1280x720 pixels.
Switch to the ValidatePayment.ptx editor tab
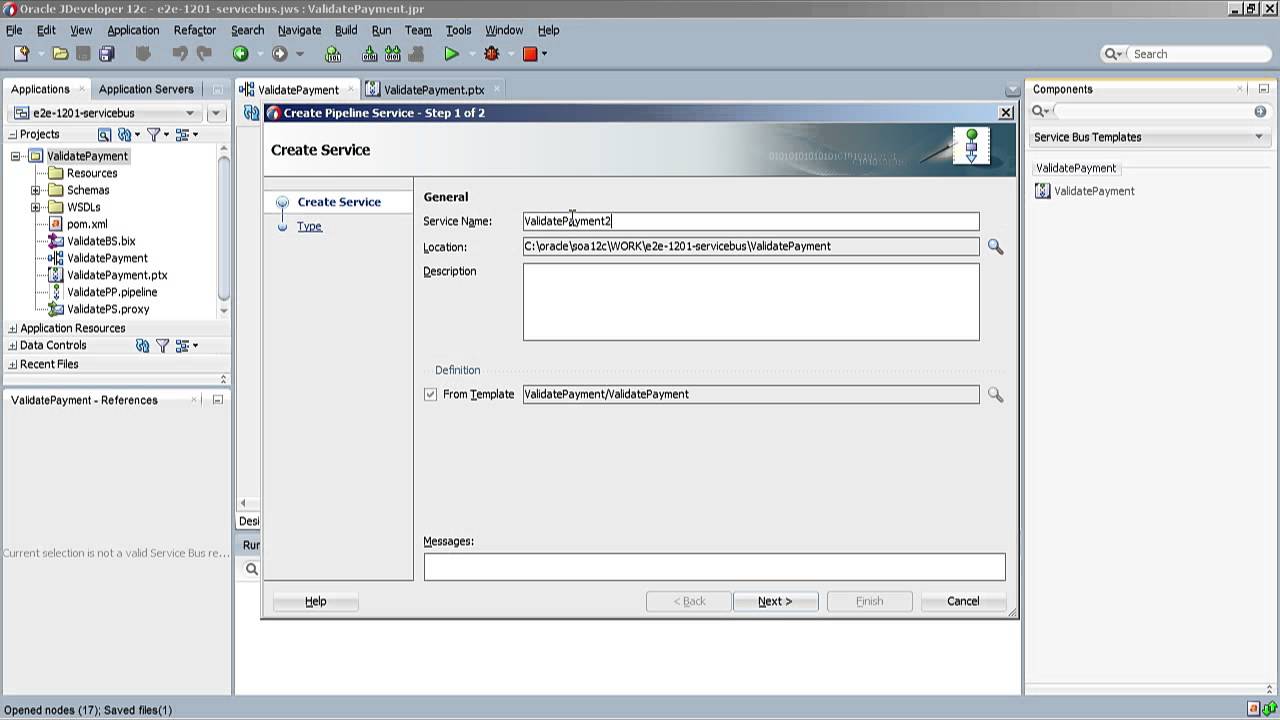tap(434, 89)
